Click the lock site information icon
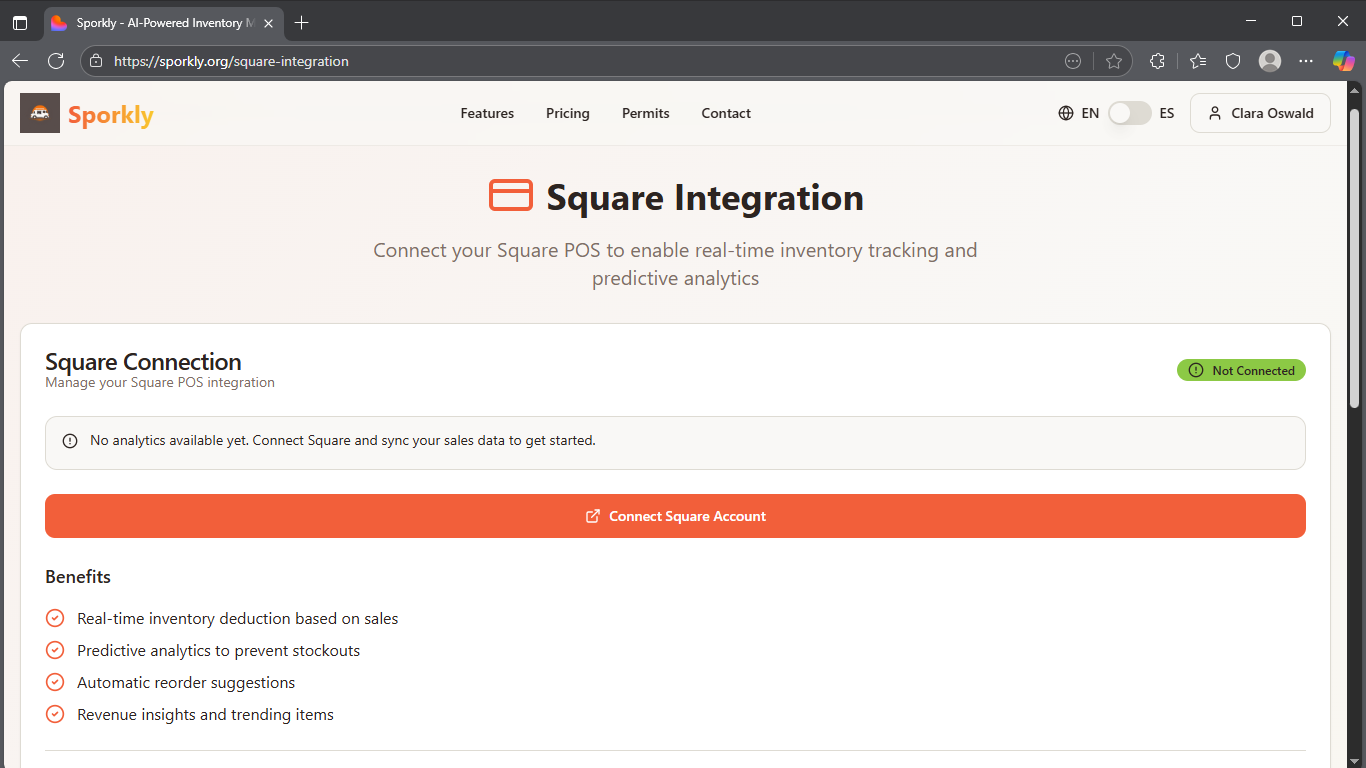Viewport: 1366px width, 768px height. point(96,61)
